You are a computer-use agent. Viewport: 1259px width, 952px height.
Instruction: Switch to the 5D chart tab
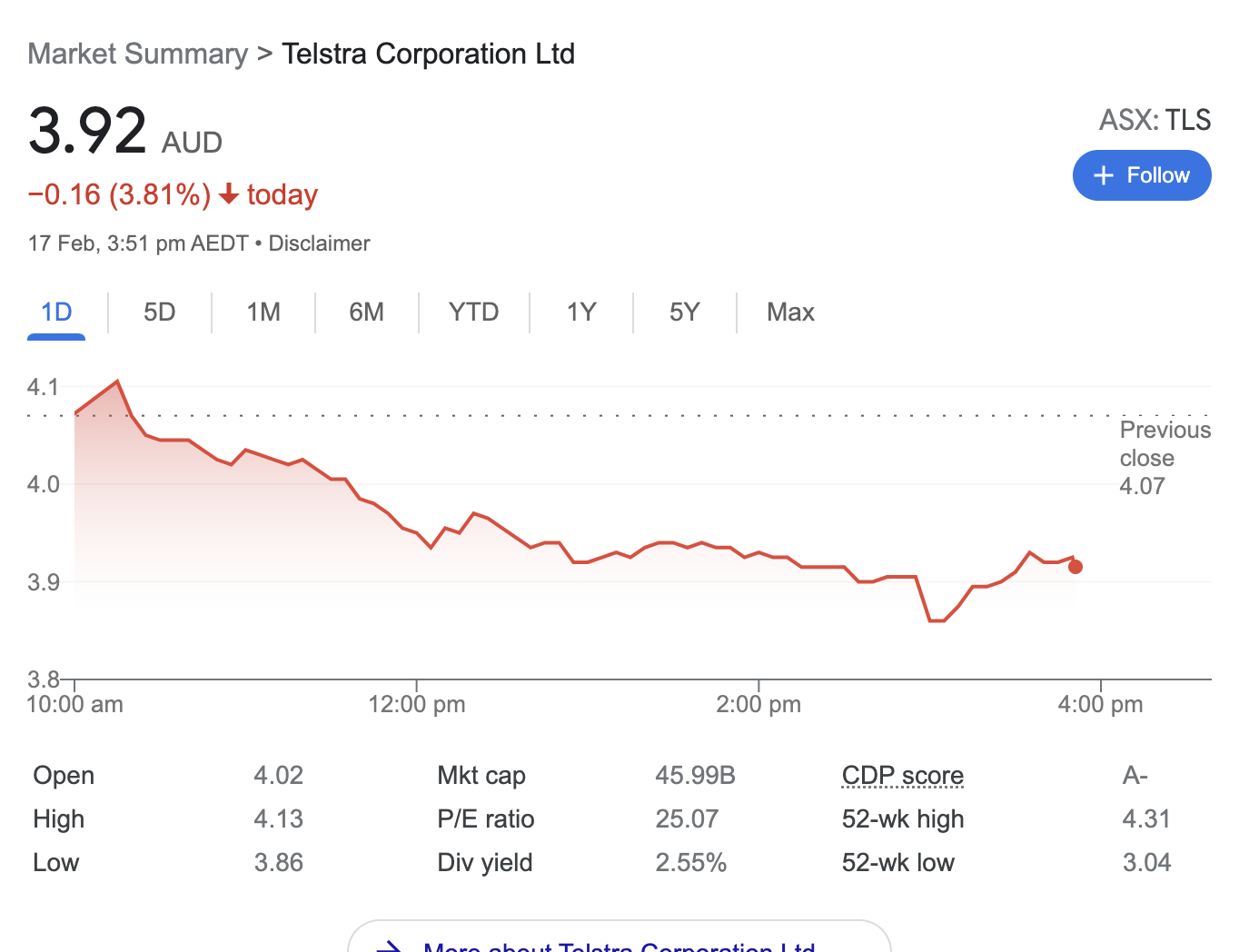coord(159,312)
